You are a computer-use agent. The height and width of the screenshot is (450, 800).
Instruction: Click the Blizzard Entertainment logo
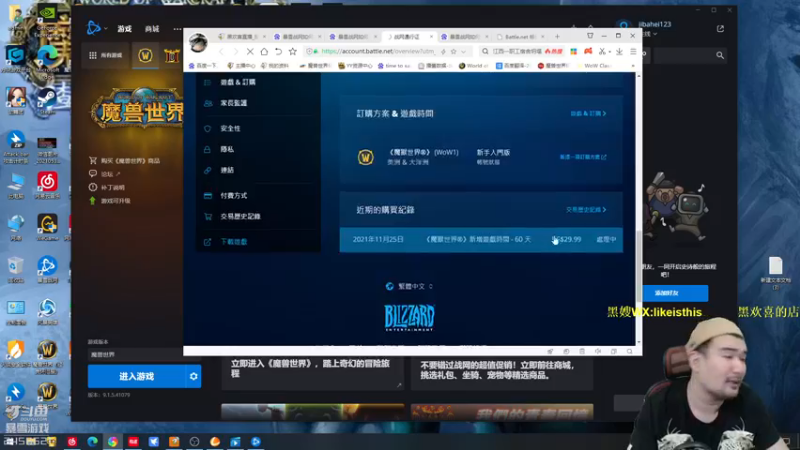point(409,317)
